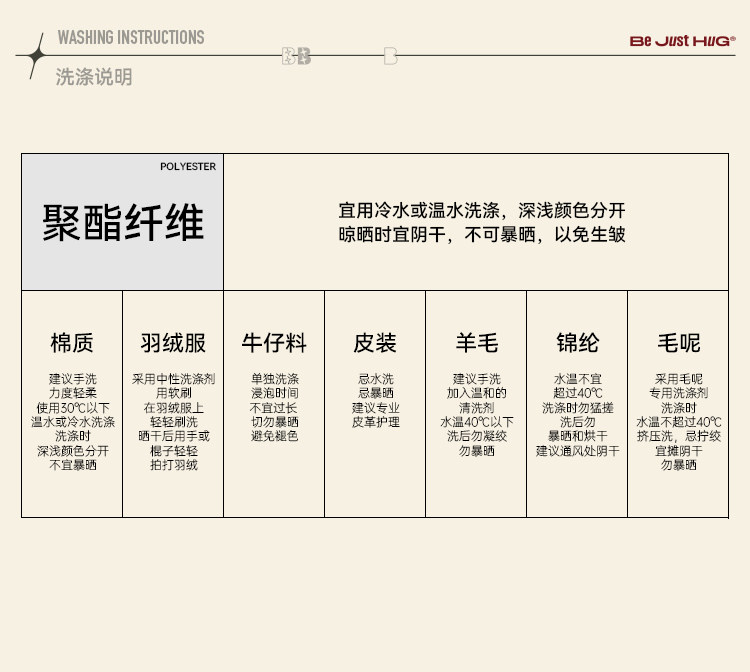This screenshot has width=750, height=672.
Task: Click the down jacket neutral detergent instructions
Action: click(173, 422)
